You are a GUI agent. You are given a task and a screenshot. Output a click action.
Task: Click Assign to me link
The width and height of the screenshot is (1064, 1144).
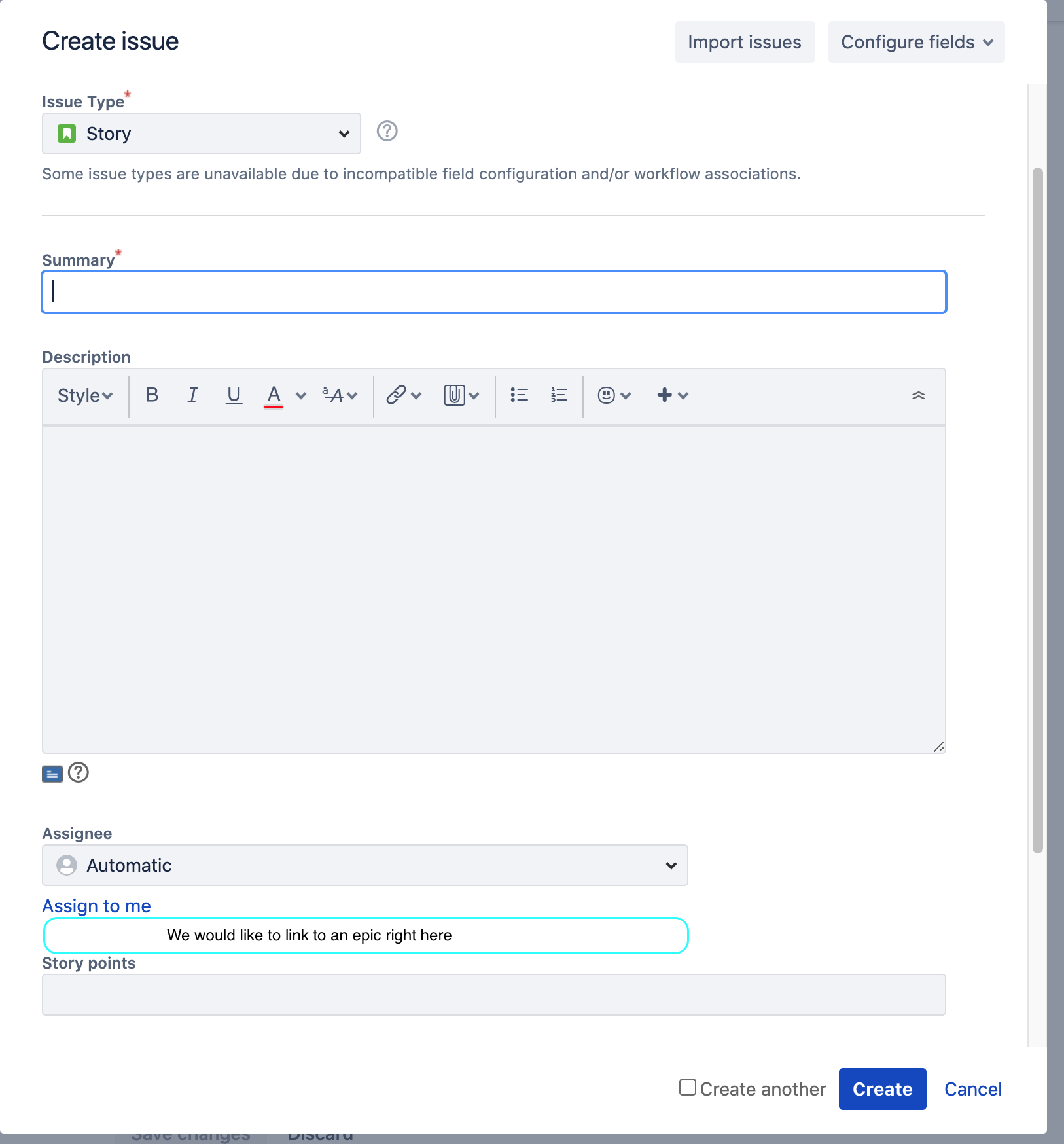pos(97,906)
